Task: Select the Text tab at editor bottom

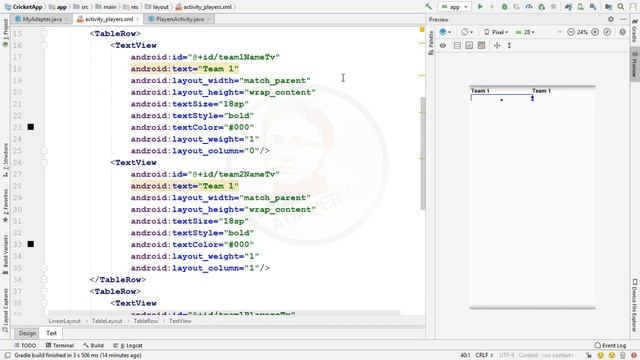Action: [51, 333]
